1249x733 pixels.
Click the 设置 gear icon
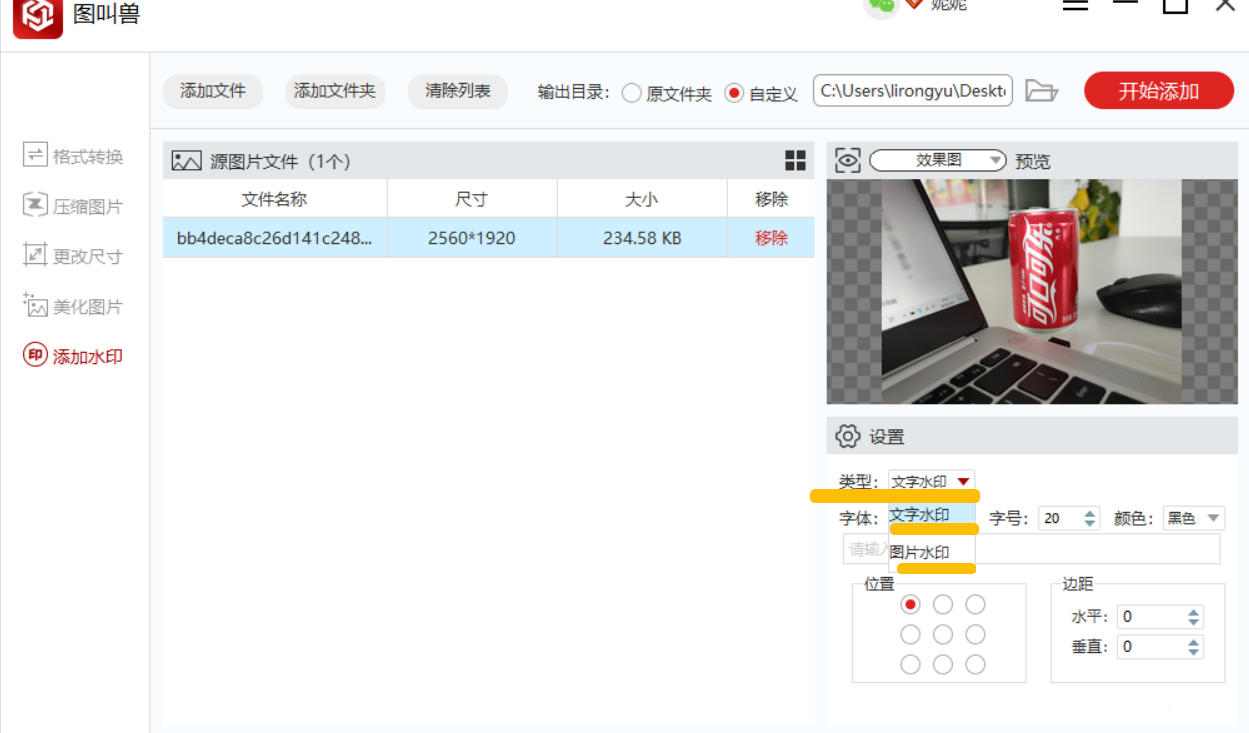tap(847, 436)
